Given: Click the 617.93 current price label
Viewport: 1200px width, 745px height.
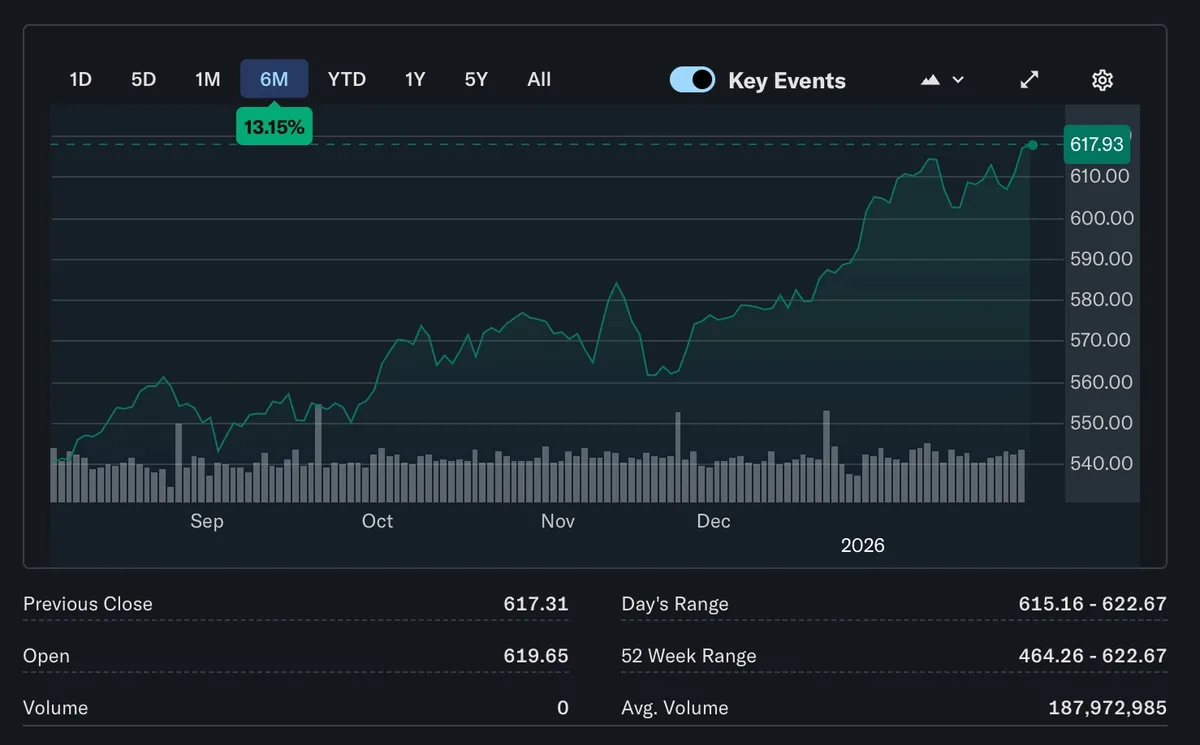Looking at the screenshot, I should pyautogui.click(x=1096, y=144).
